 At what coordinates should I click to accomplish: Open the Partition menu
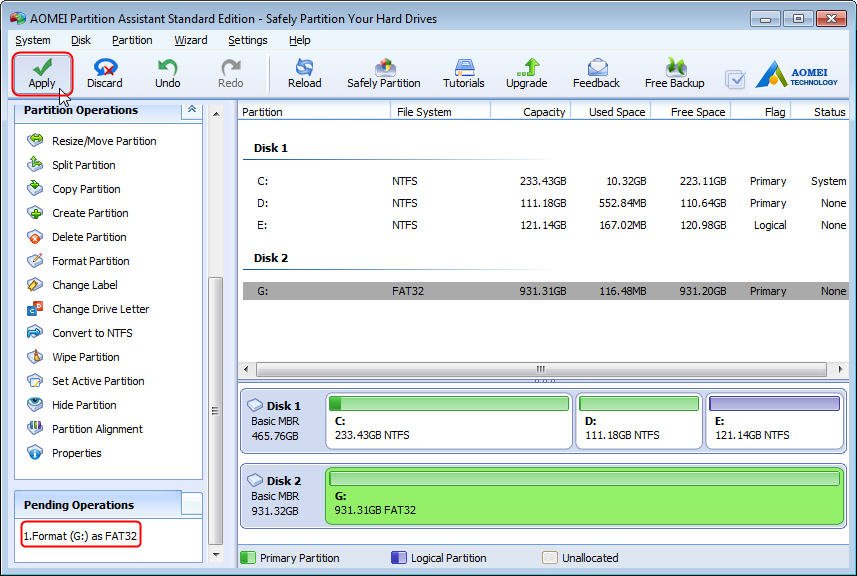point(132,40)
